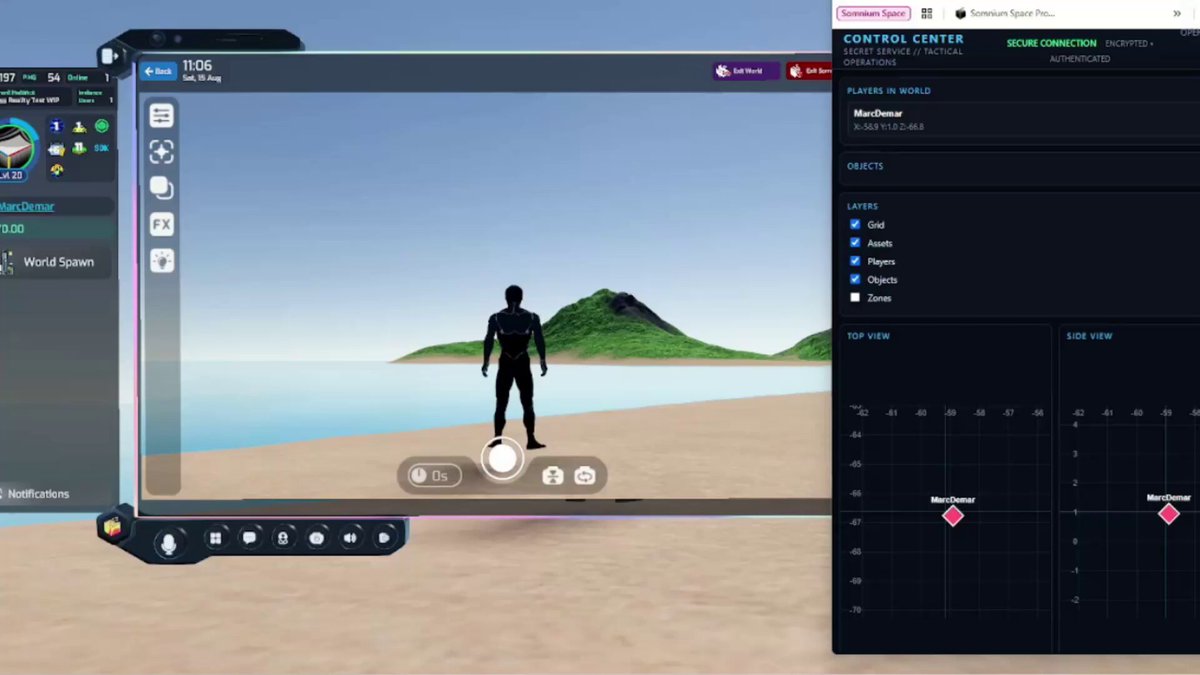This screenshot has height=675, width=1200.
Task: Open the avatar icon in bottom bar
Action: click(283, 538)
